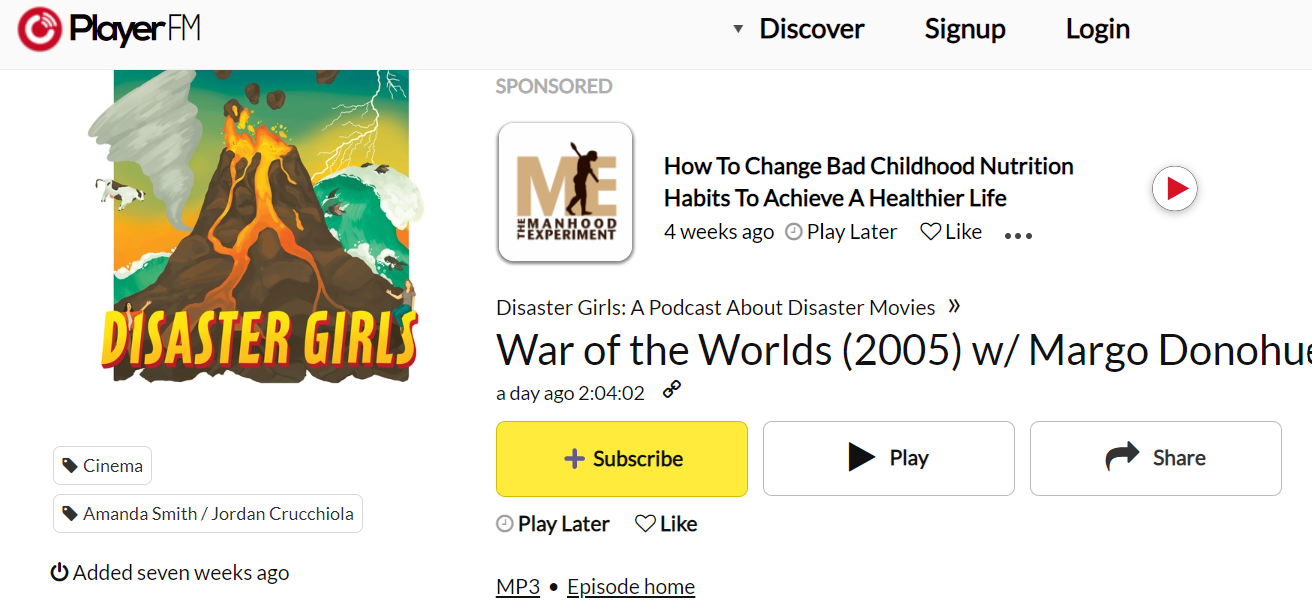Share the episode using Share button
The image size is (1312, 601).
pos(1156,459)
